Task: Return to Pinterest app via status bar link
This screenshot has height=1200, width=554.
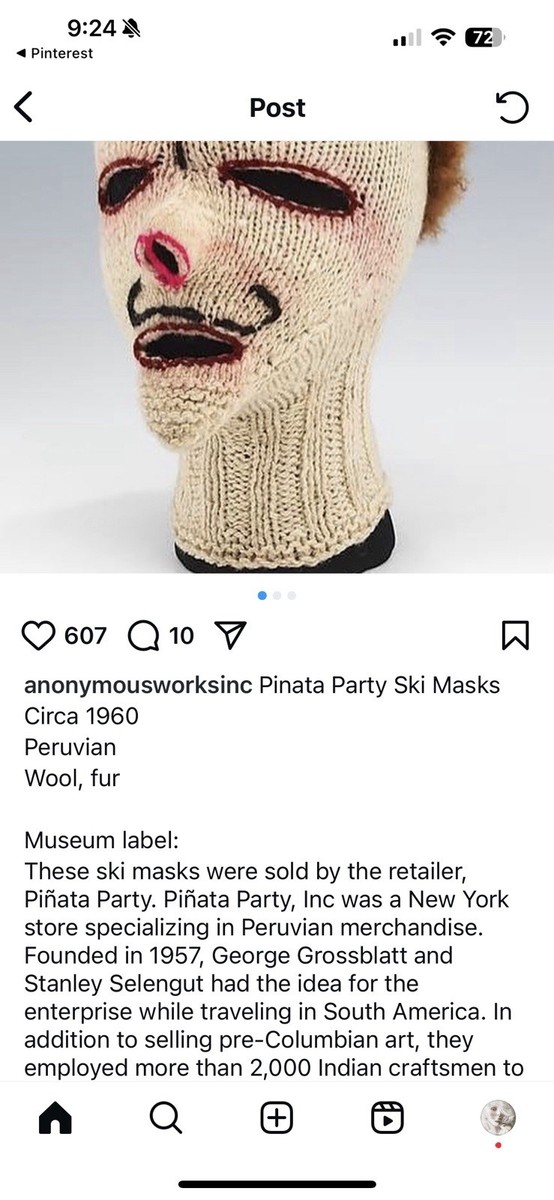Action: coord(55,53)
